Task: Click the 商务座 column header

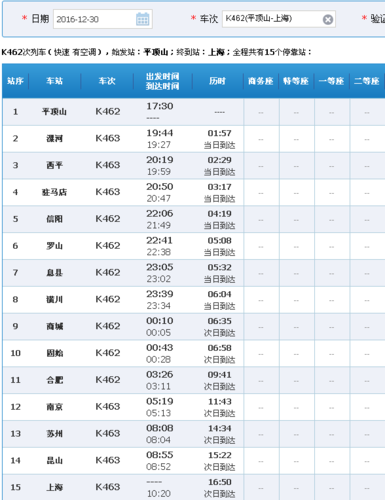Action: 261,81
